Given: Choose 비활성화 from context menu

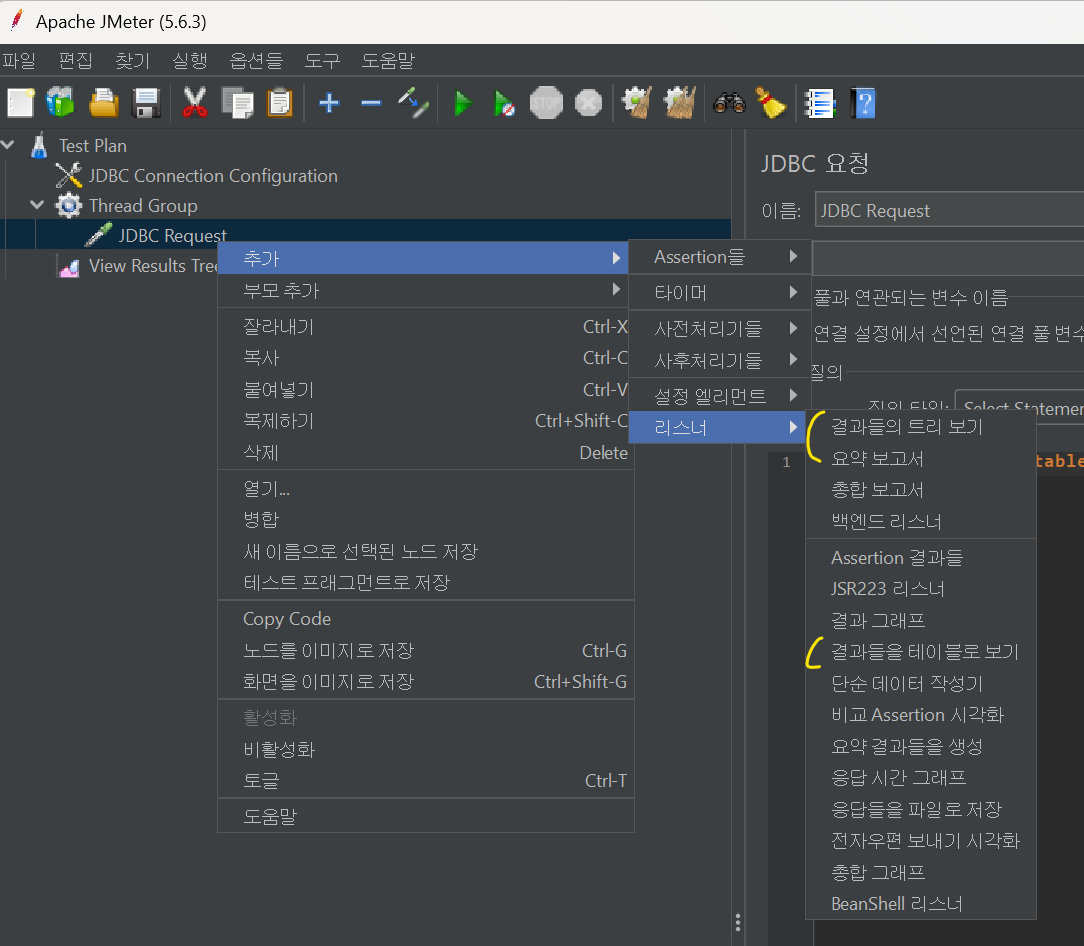Looking at the screenshot, I should (426, 750).
